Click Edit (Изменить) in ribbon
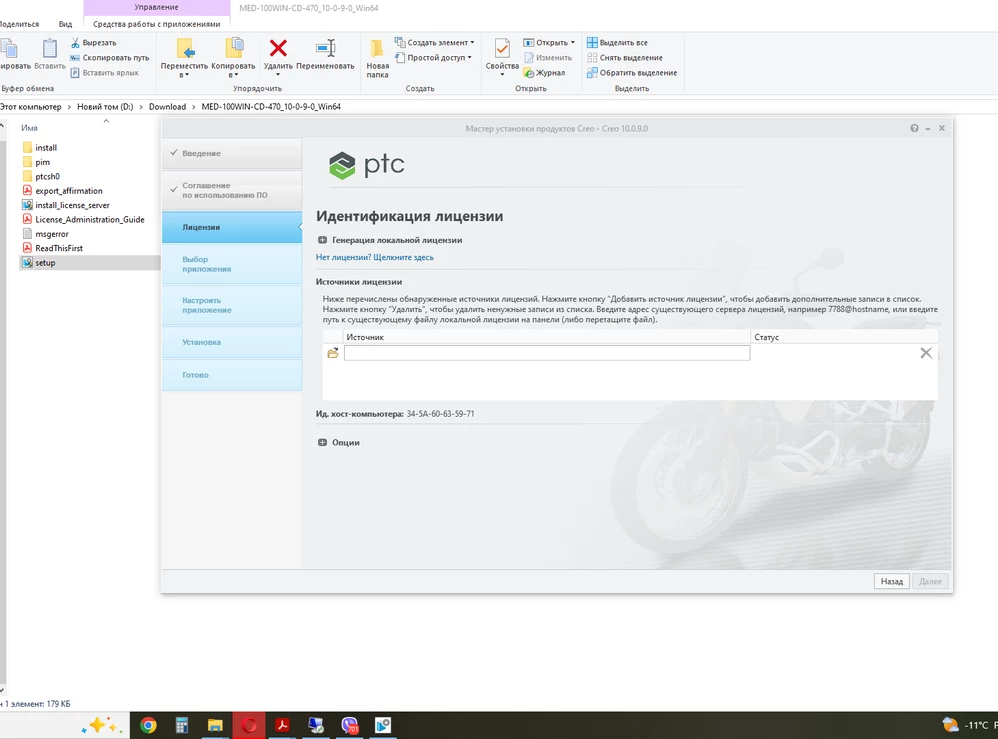Image resolution: width=998 pixels, height=739 pixels. point(547,57)
